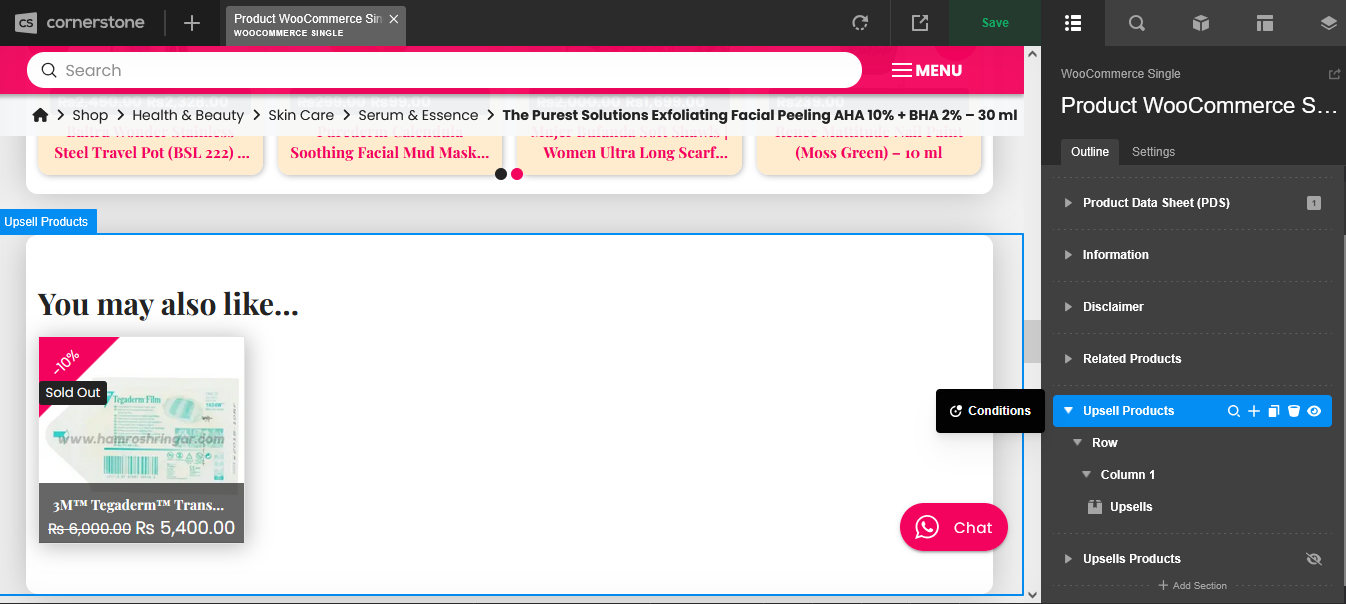Screen dimensions: 1346x604
Task: Click the green Save button
Action: click(x=995, y=23)
